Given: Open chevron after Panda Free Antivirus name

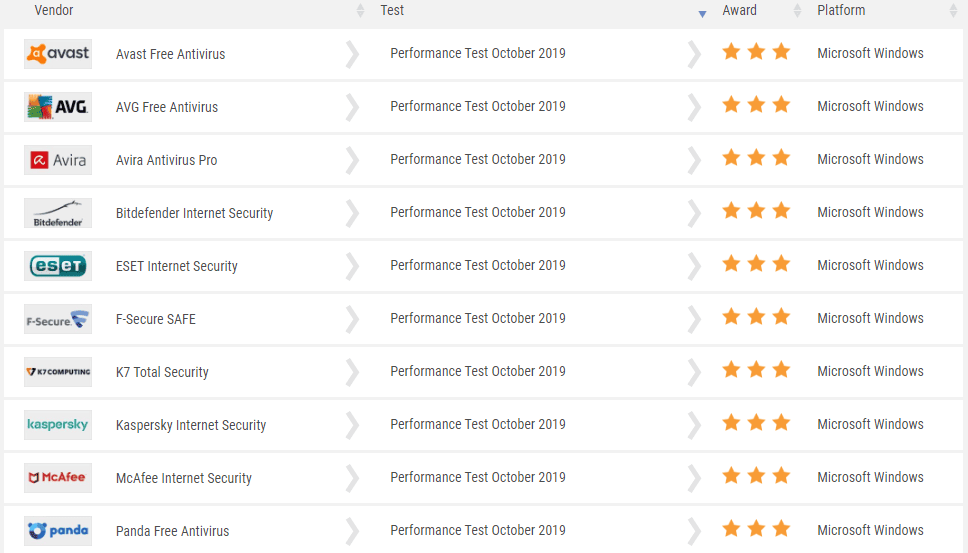Looking at the screenshot, I should tap(352, 532).
